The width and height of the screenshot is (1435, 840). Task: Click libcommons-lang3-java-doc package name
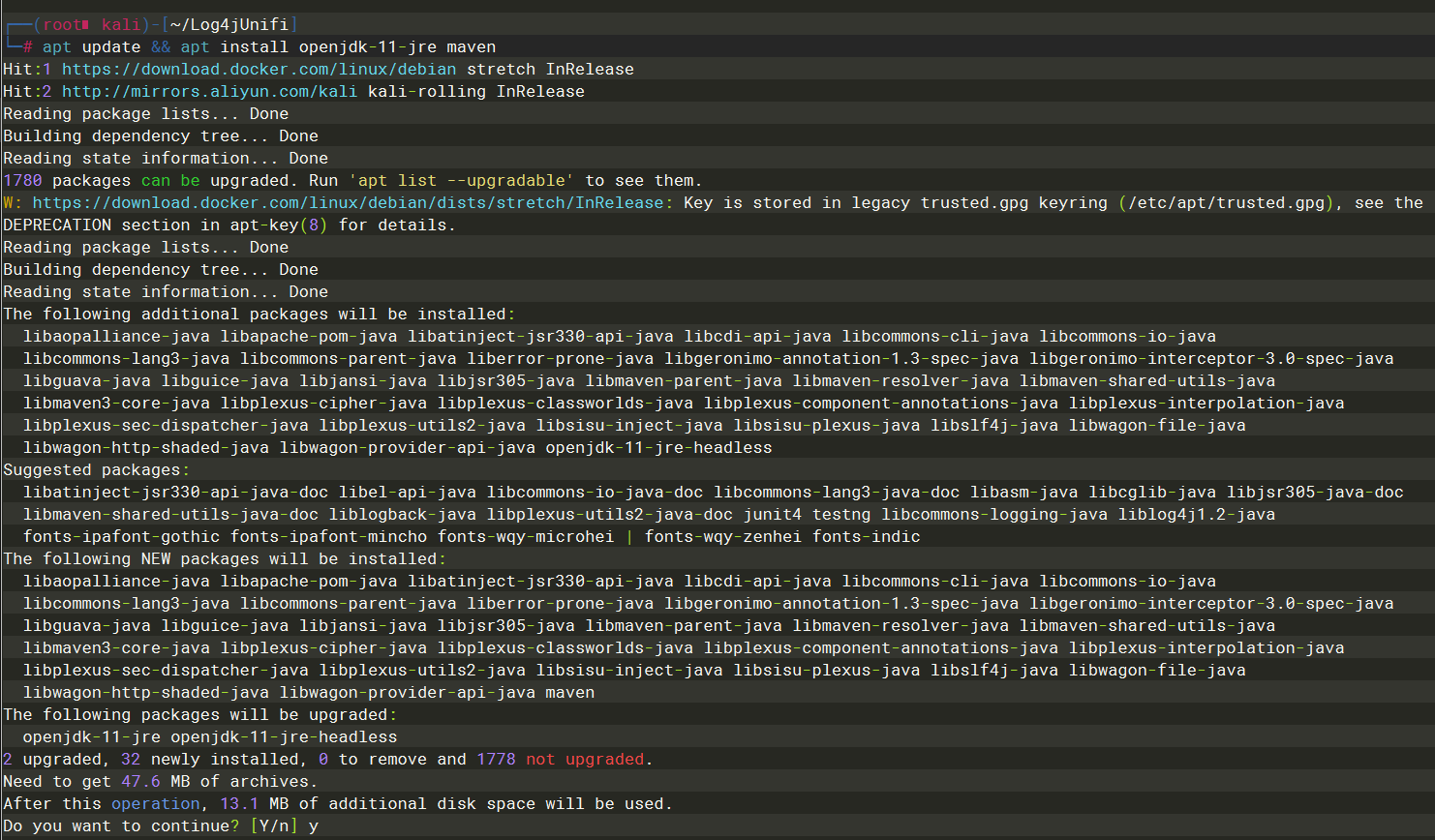click(x=837, y=492)
